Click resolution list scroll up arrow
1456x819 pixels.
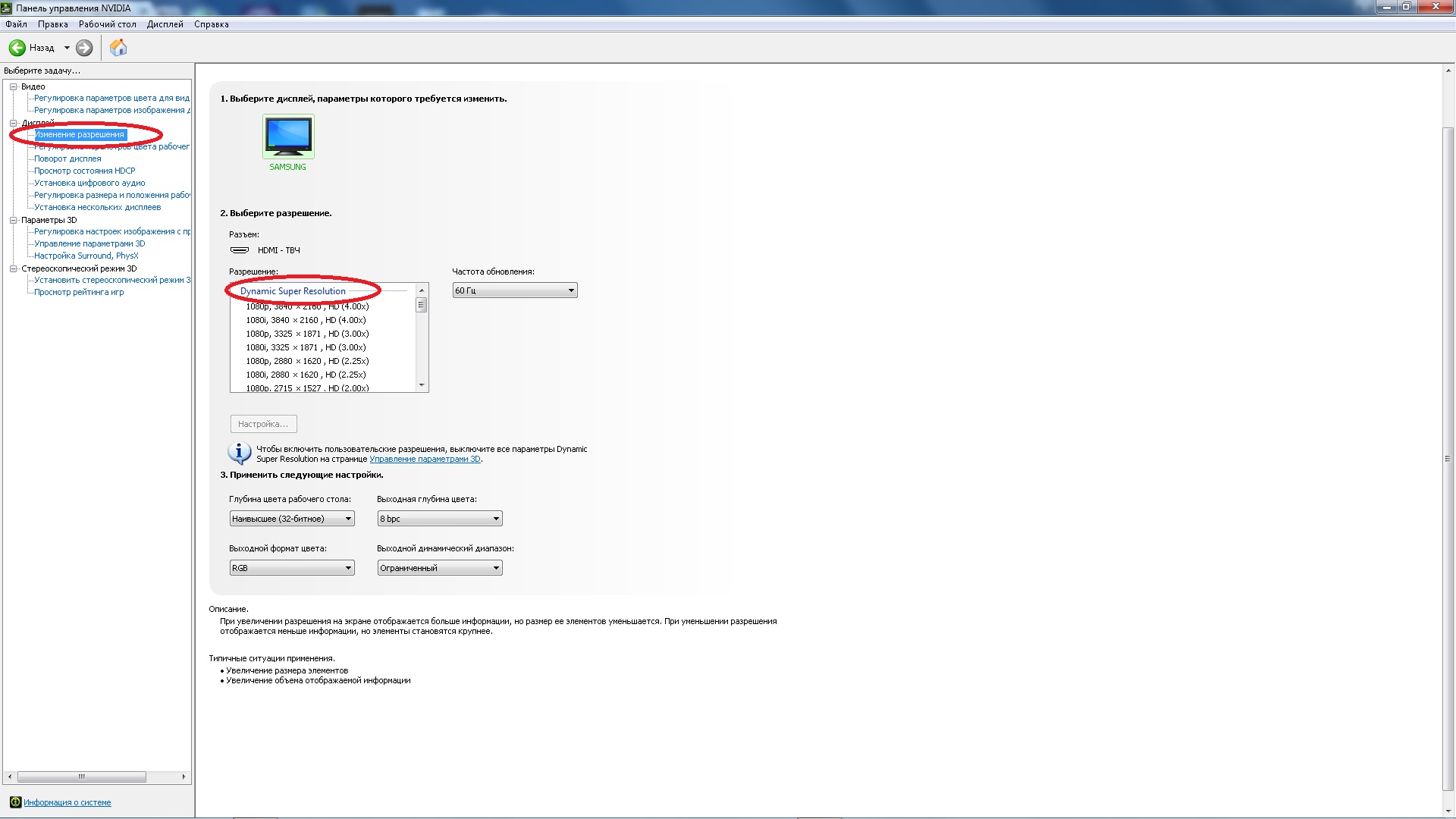click(422, 290)
